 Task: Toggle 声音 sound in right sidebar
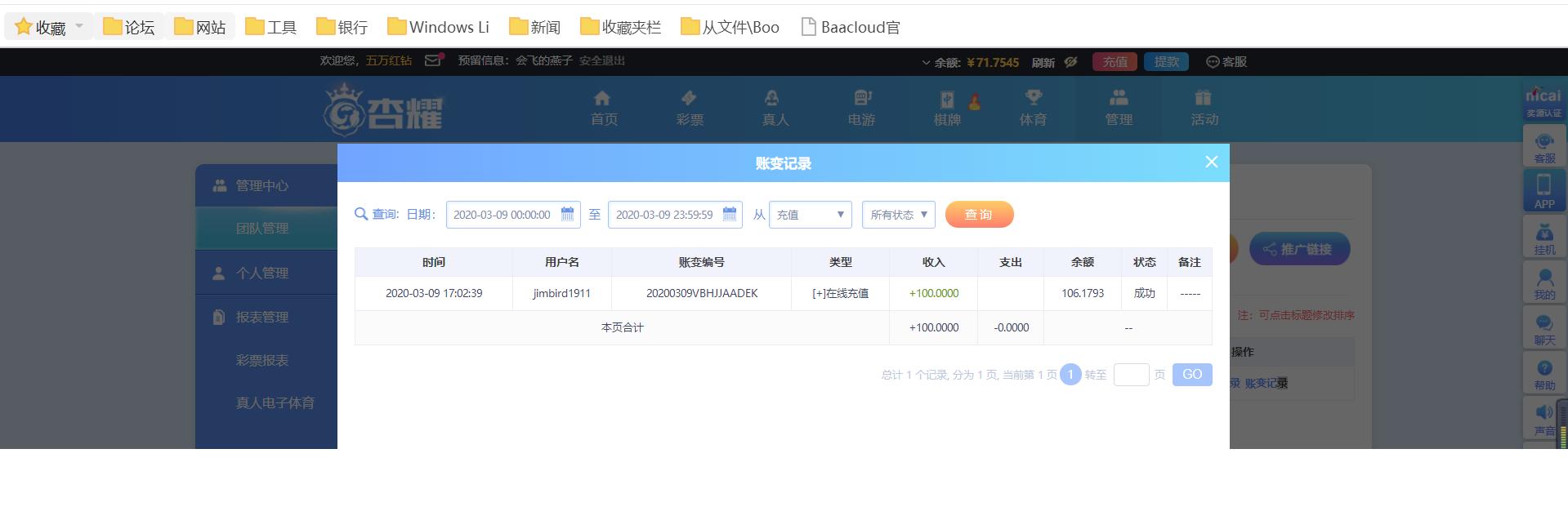1544,418
